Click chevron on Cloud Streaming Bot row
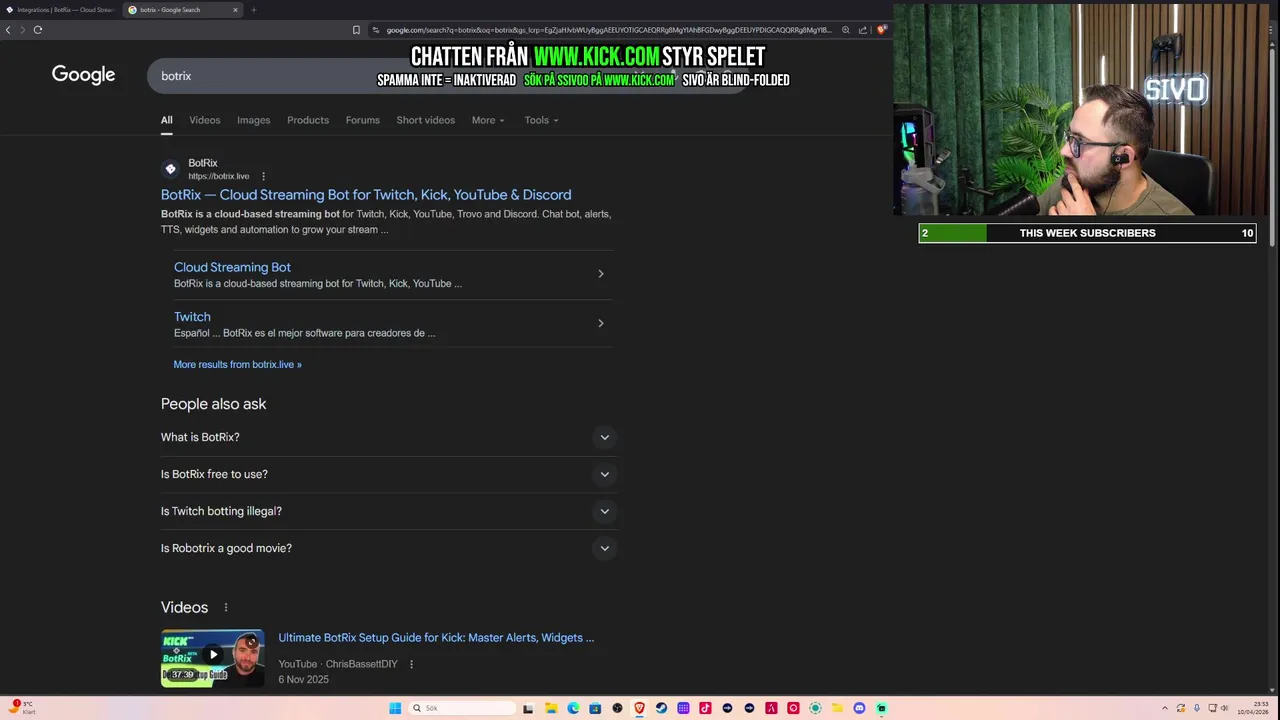Screen dimensions: 1280x720 coord(601,274)
